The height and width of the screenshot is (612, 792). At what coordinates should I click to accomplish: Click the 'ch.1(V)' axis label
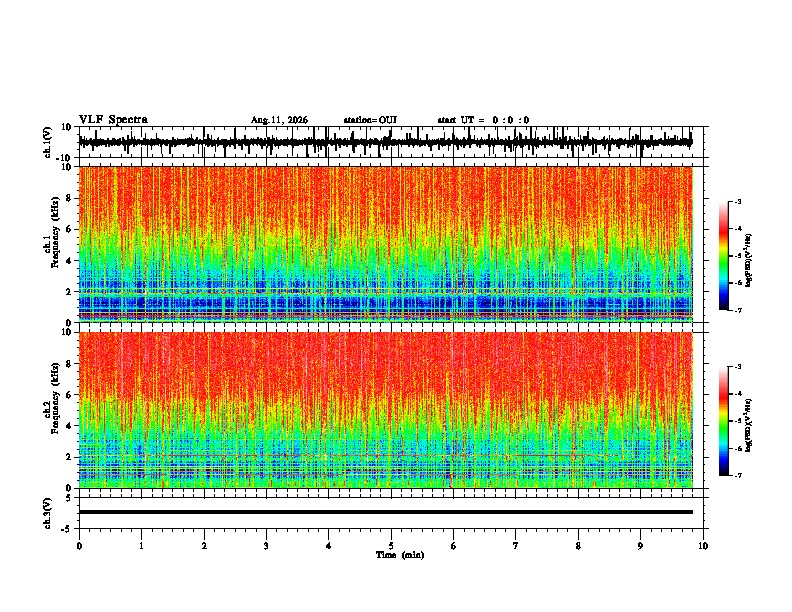pyautogui.click(x=48, y=142)
